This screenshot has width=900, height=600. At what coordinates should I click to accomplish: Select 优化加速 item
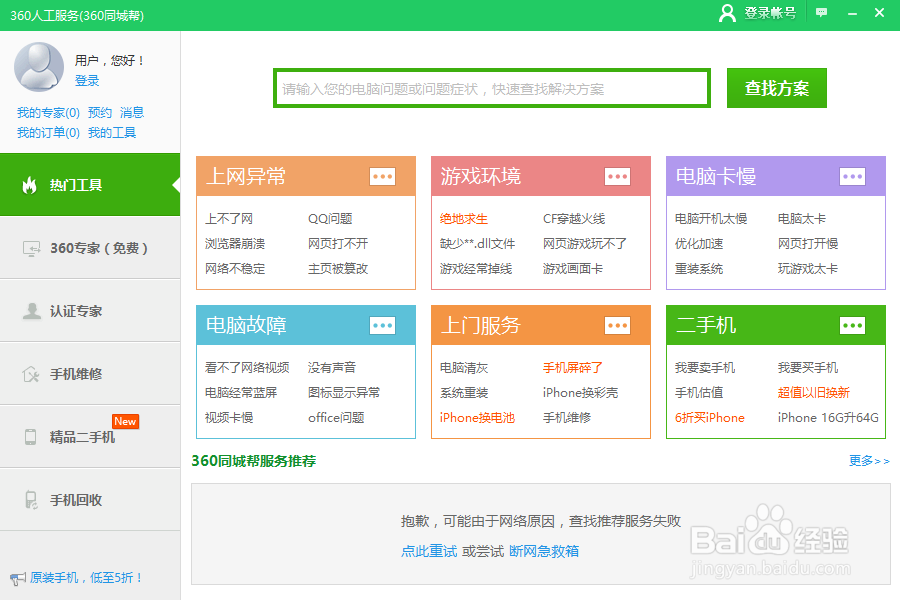(x=699, y=243)
